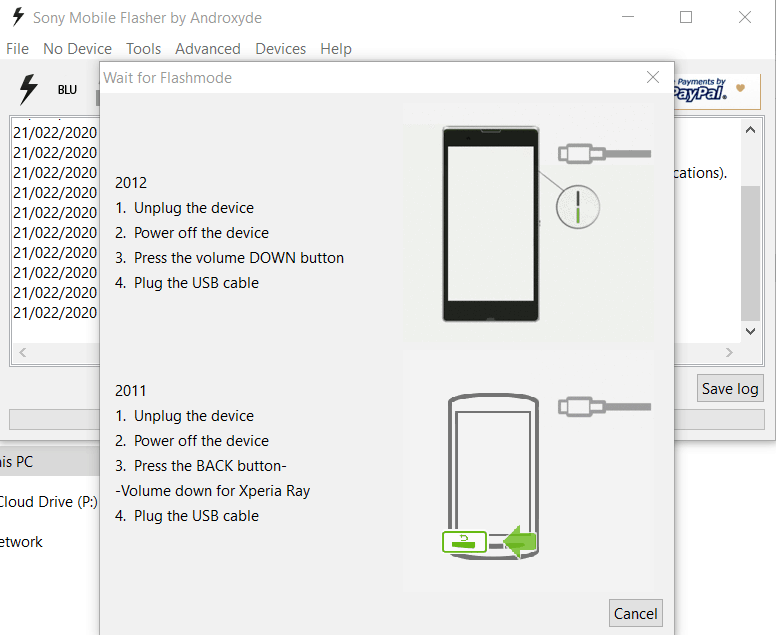
Task: Click the log horizontal scrollbar left arrow
Action: coord(23,352)
